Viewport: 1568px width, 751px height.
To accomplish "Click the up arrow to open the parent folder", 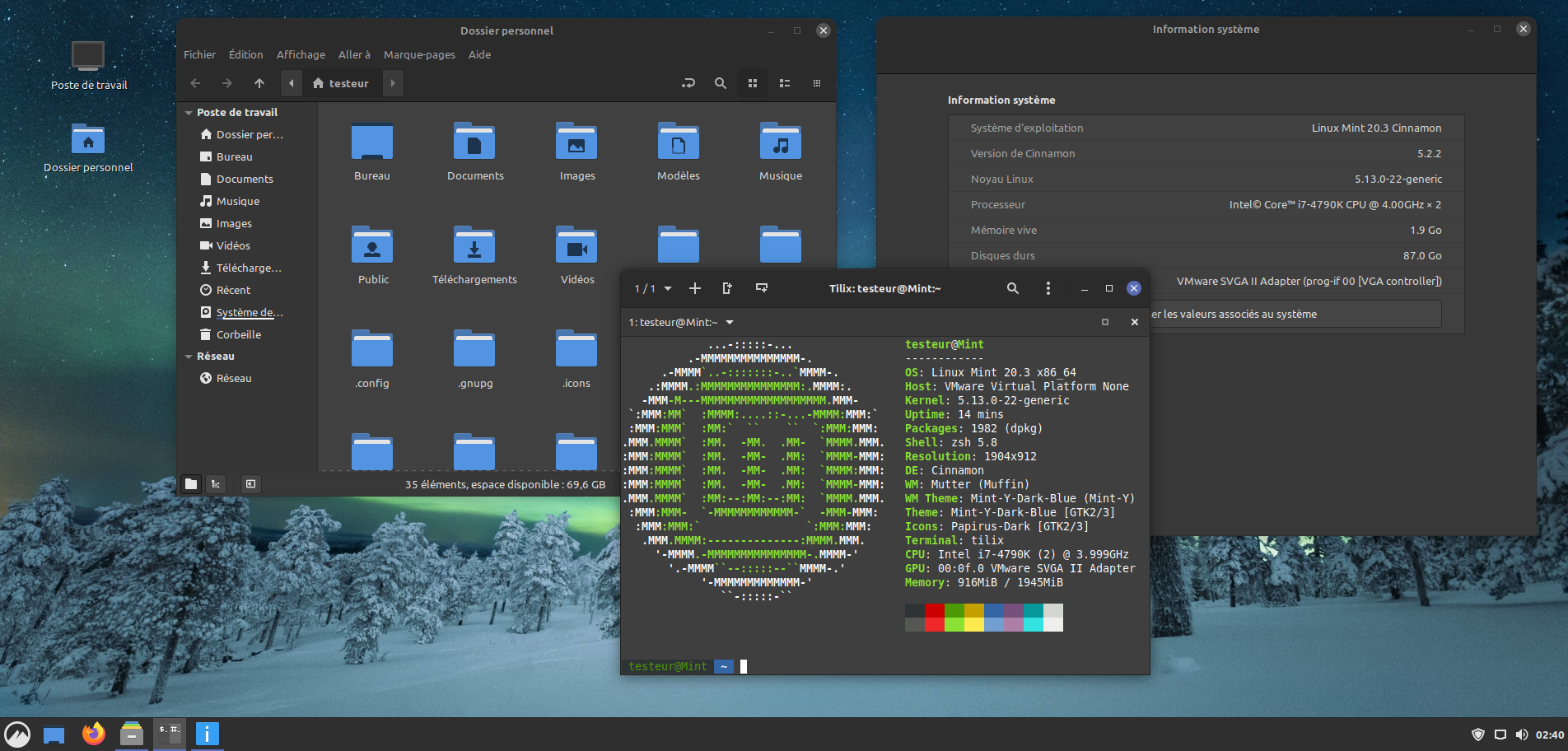I will (x=259, y=83).
